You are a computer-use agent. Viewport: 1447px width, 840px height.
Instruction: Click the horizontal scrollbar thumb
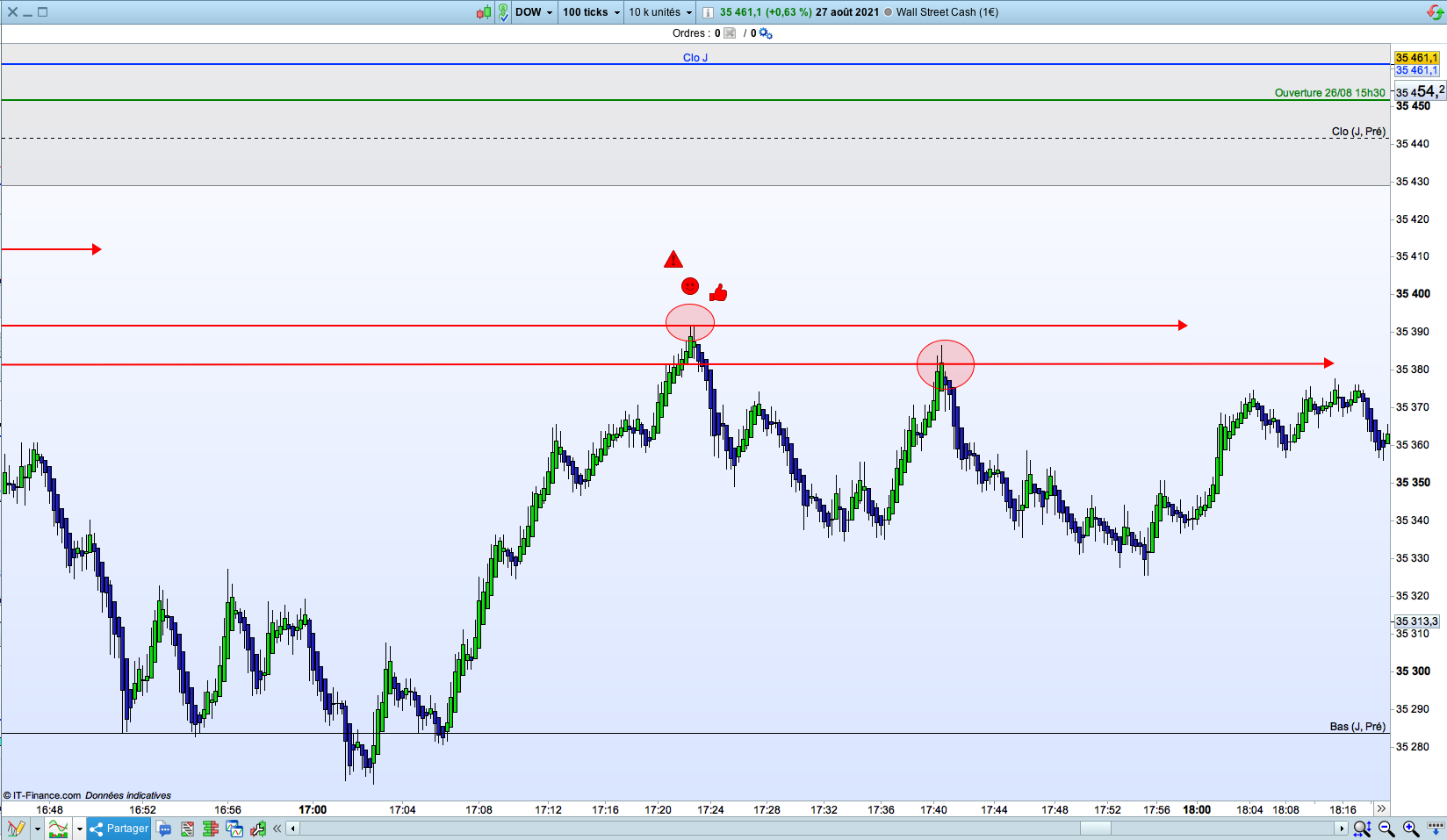(x=1095, y=829)
